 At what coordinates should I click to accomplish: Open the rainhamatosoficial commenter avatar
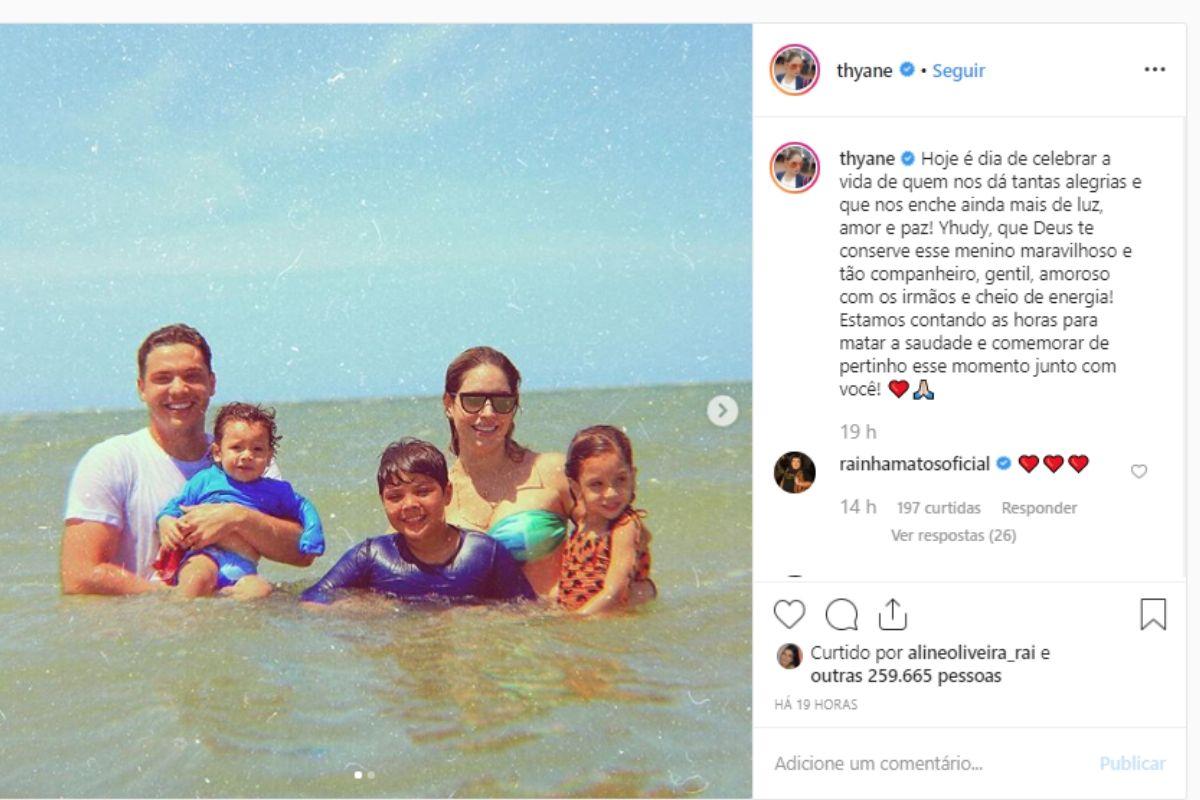[x=795, y=472]
